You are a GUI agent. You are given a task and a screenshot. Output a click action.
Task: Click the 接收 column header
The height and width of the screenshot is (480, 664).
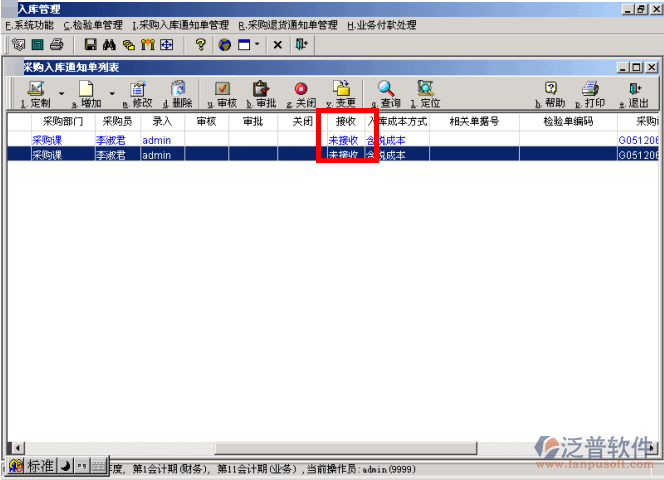(346, 122)
